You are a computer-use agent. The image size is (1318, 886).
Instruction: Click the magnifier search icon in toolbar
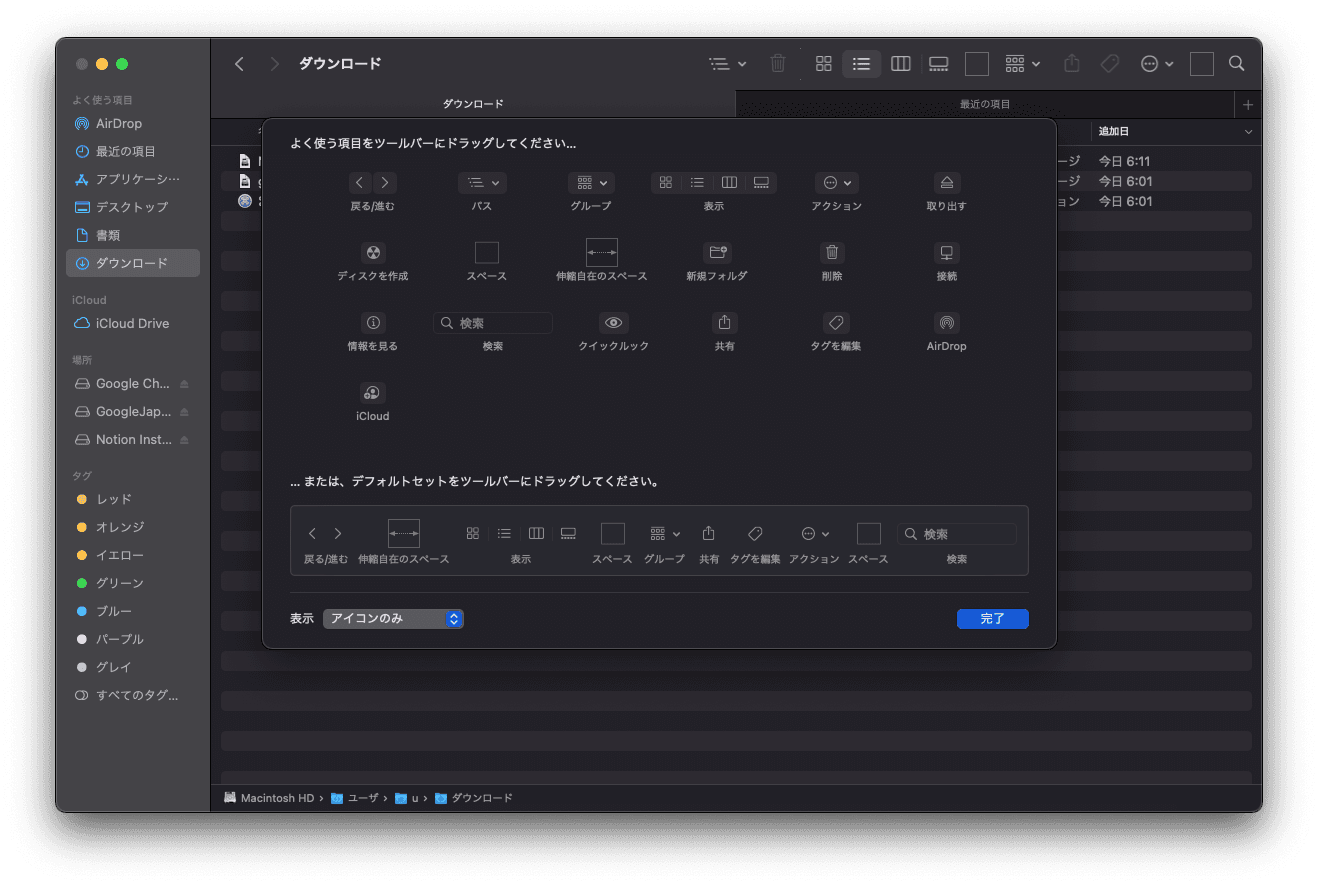coord(1237,64)
